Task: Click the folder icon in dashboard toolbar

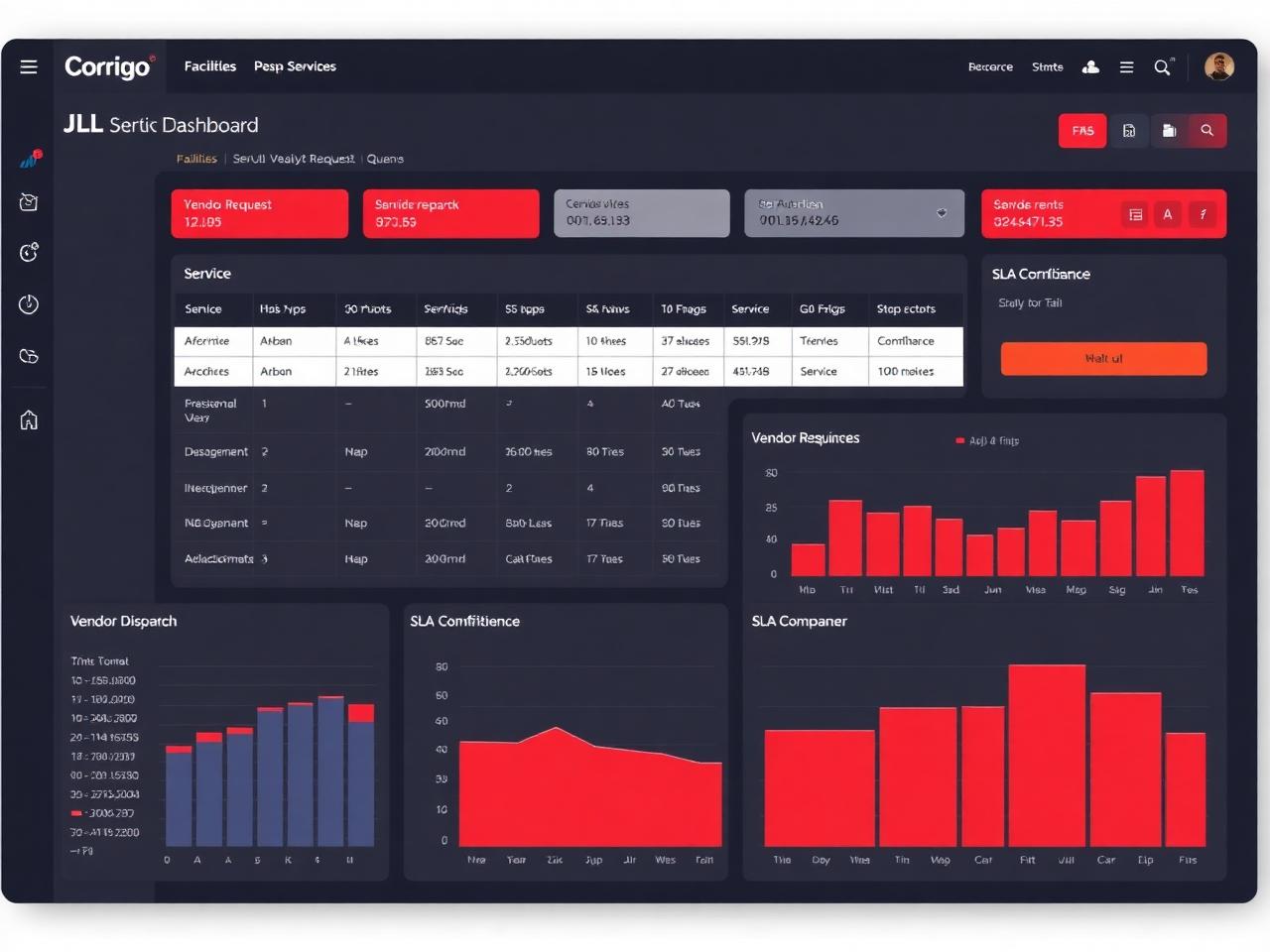Action: [1169, 131]
